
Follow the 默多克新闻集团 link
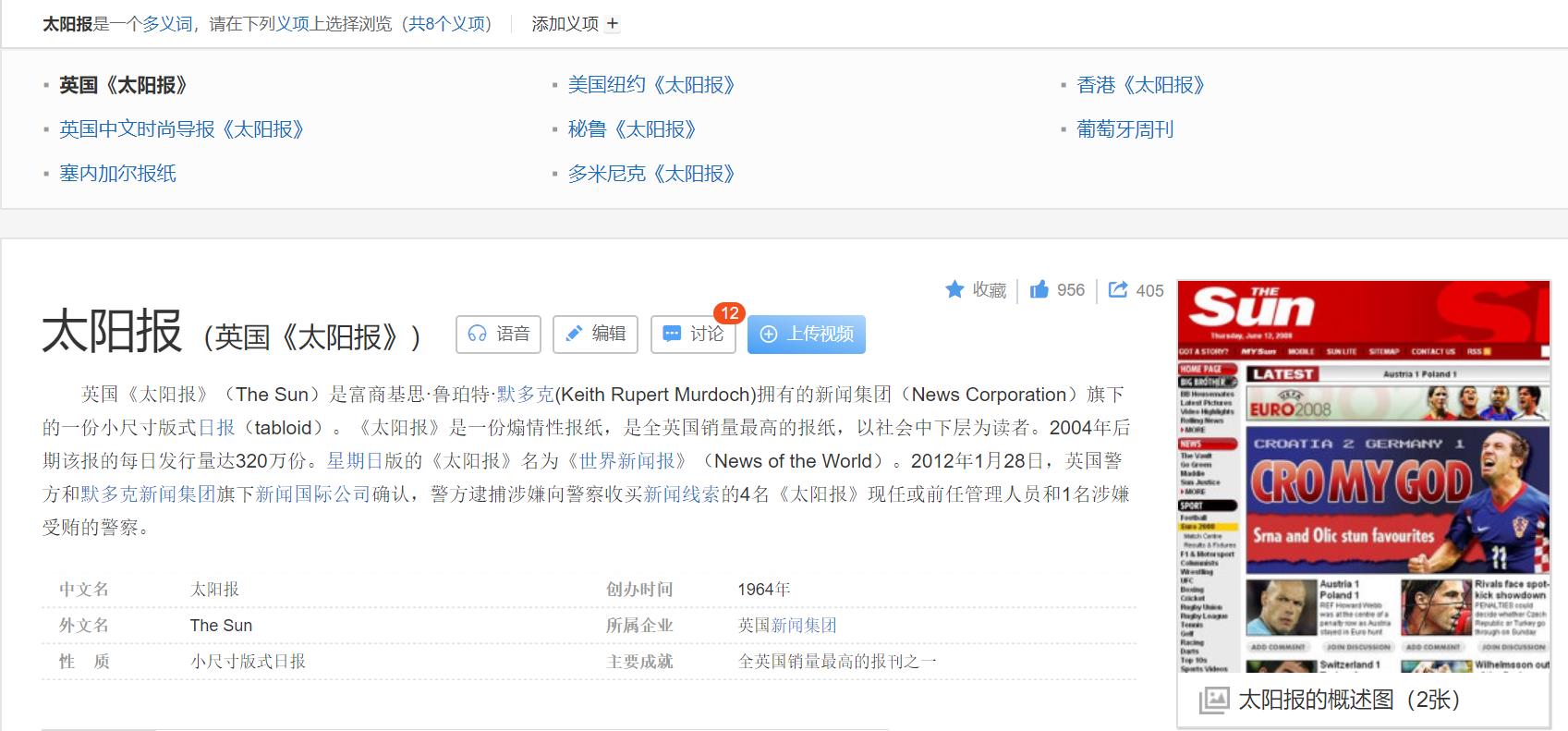pyautogui.click(x=148, y=494)
